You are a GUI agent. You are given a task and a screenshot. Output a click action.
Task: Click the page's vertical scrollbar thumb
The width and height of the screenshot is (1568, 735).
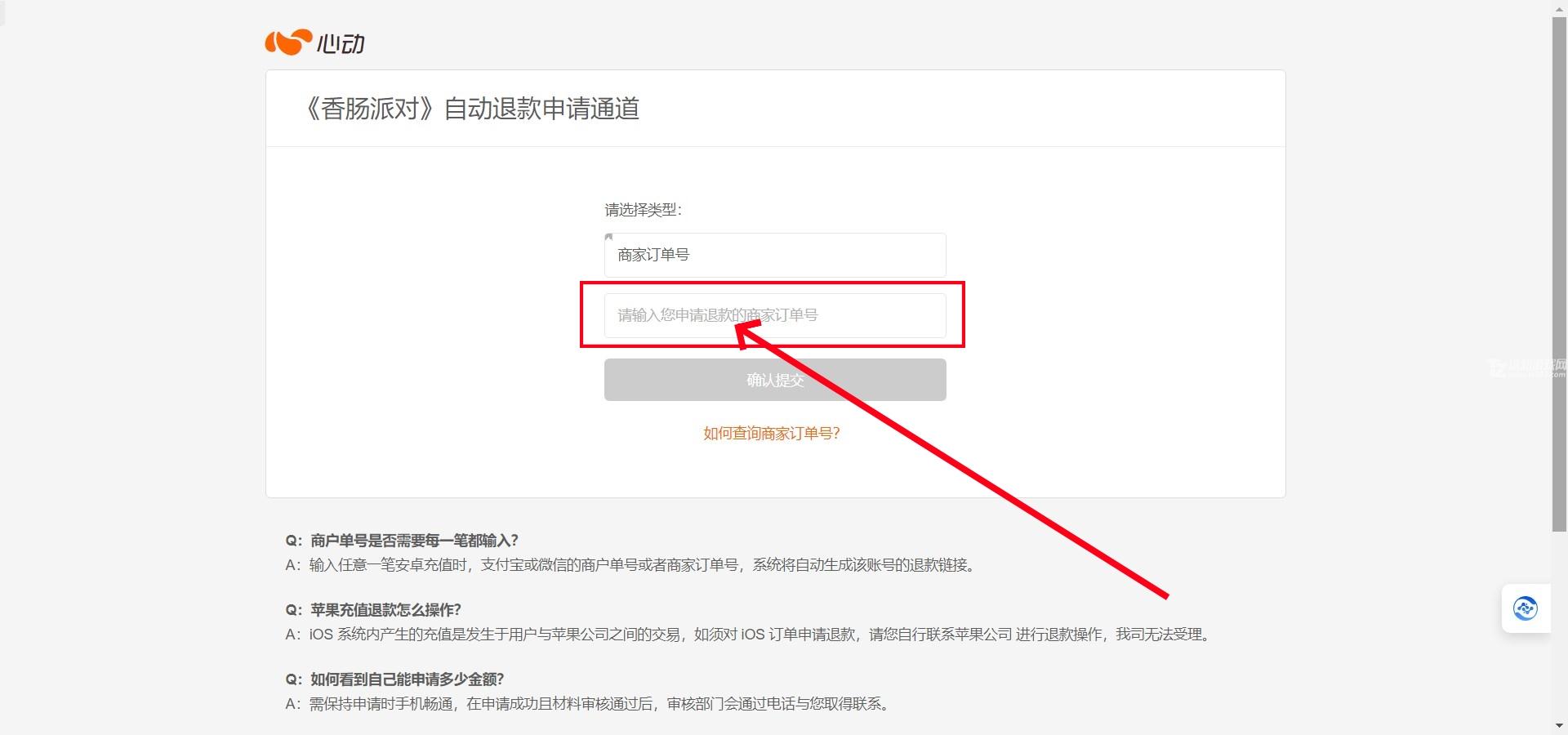point(1559,274)
